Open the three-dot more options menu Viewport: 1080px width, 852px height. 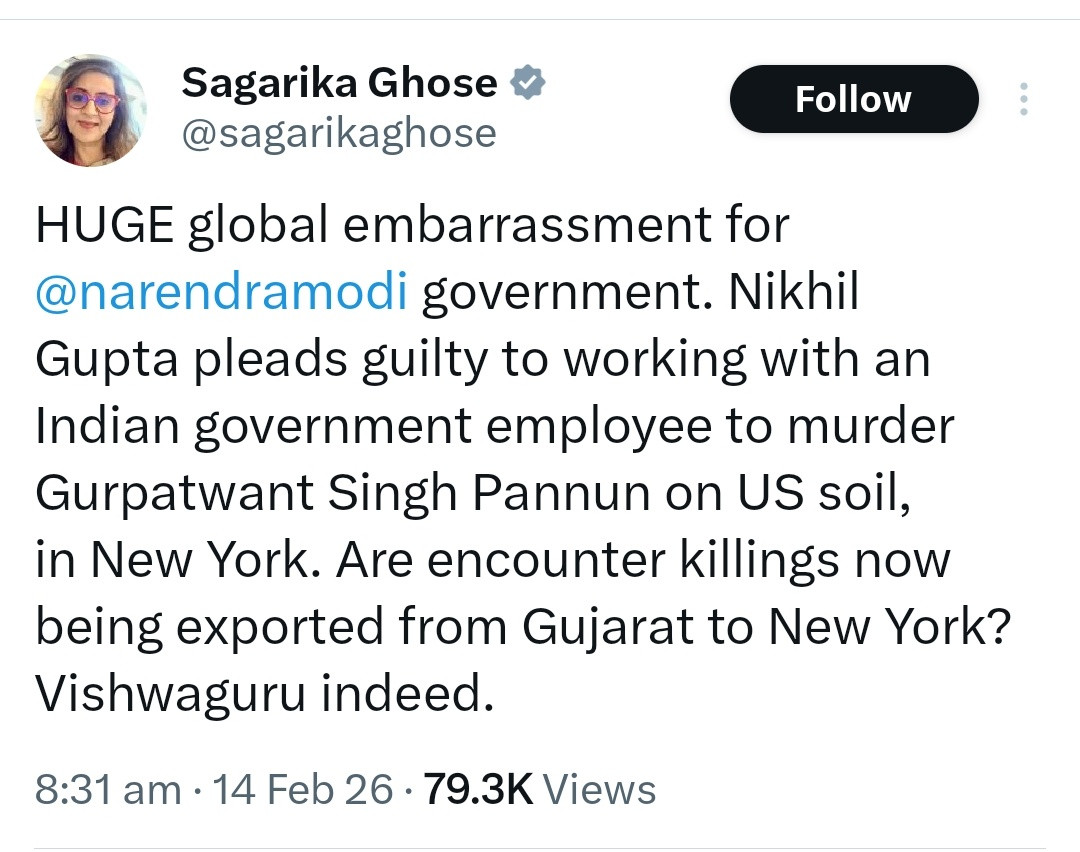[x=1023, y=99]
